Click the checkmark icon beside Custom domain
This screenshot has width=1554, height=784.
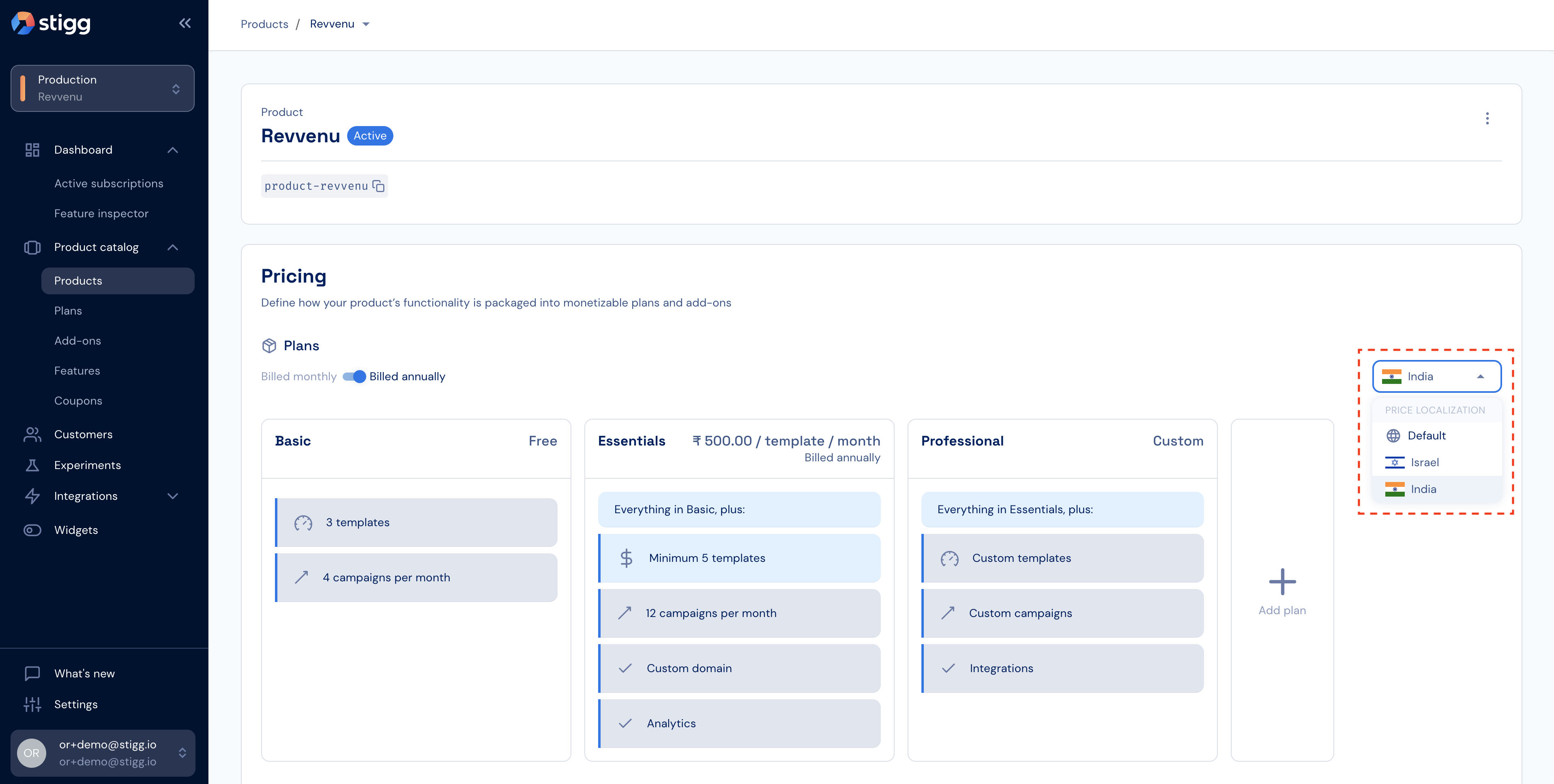[x=625, y=668]
